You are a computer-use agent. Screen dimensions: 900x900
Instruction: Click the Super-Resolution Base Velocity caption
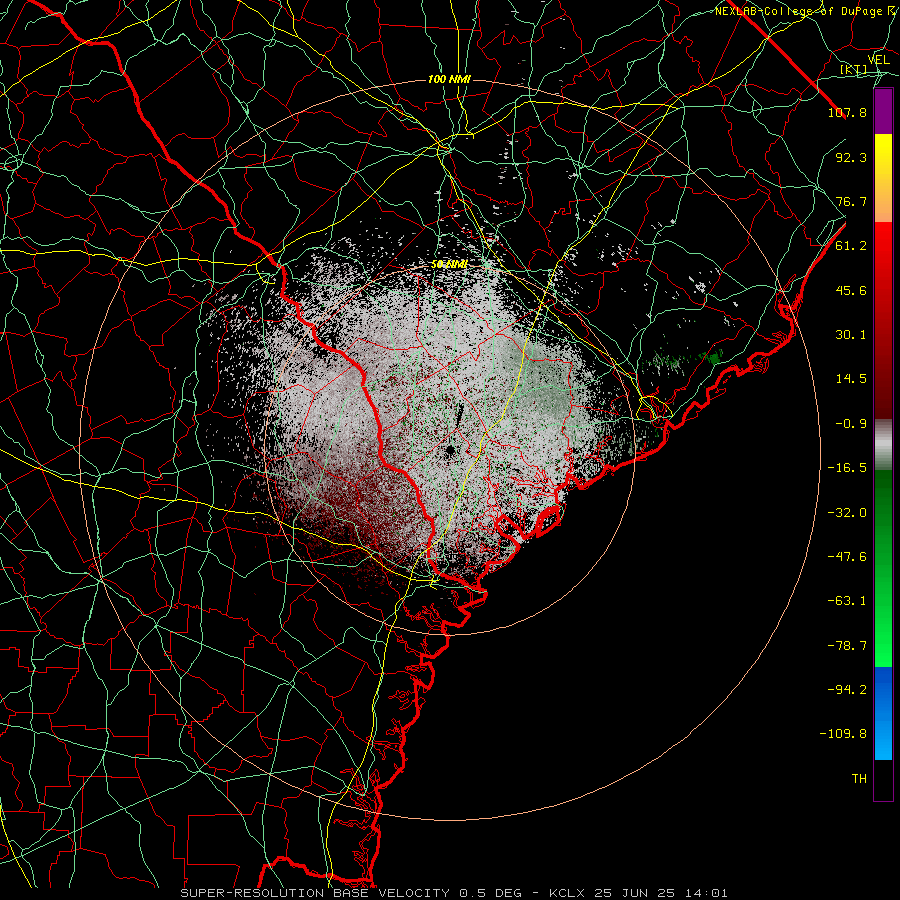(454, 893)
